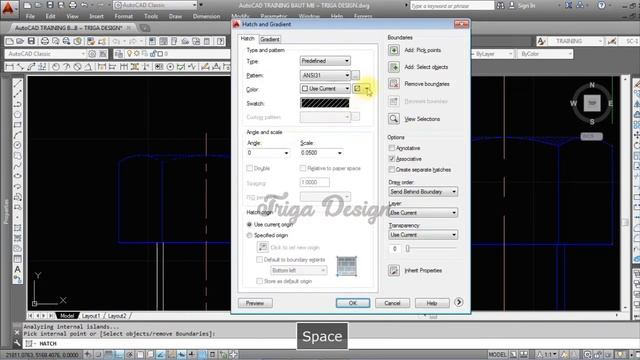Open the Draw menu
Screen dimensions: 640x360
pyautogui.click(x=175, y=16)
